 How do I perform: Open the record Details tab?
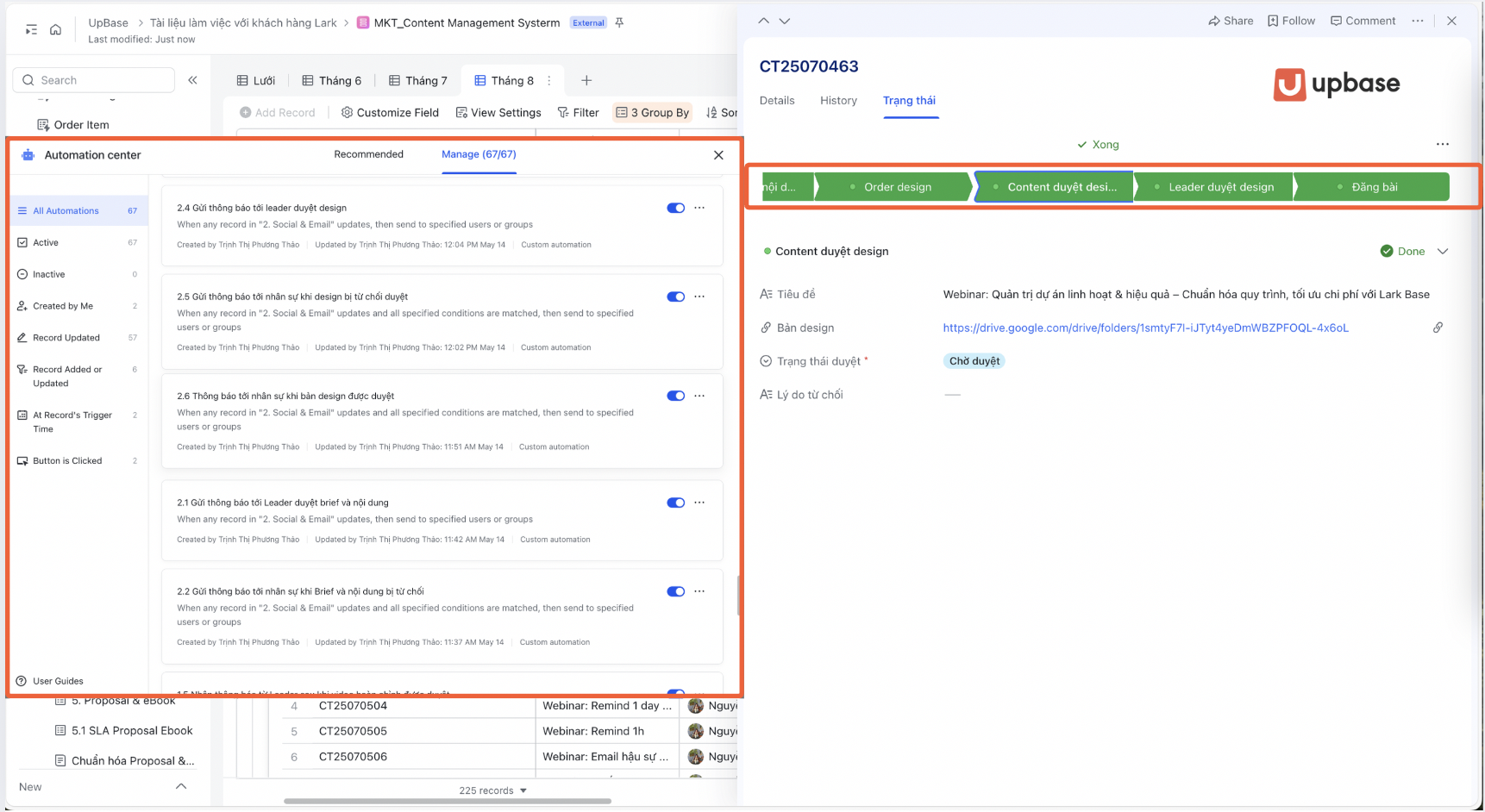pos(777,101)
